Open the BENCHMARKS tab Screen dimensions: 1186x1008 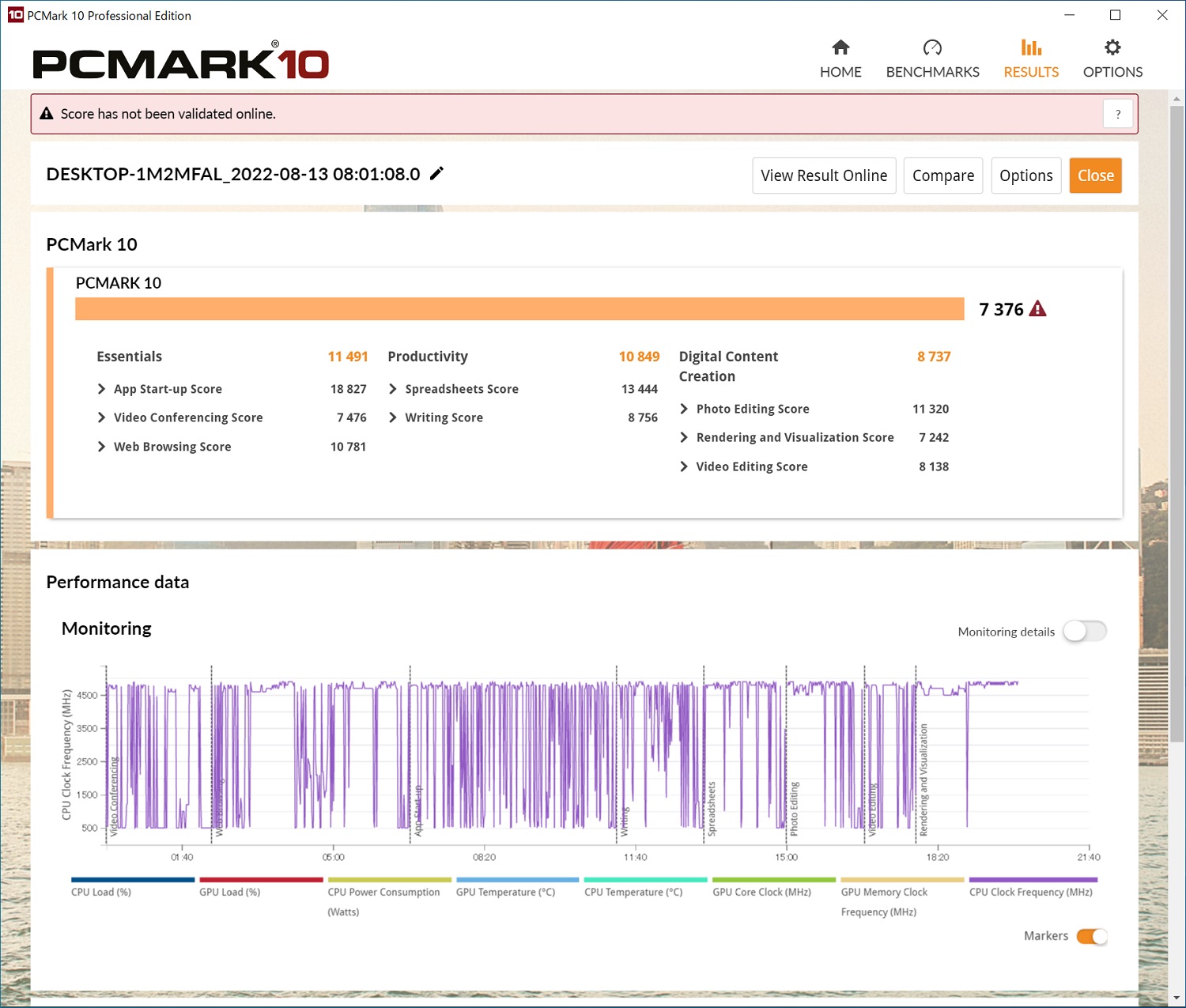tap(933, 59)
